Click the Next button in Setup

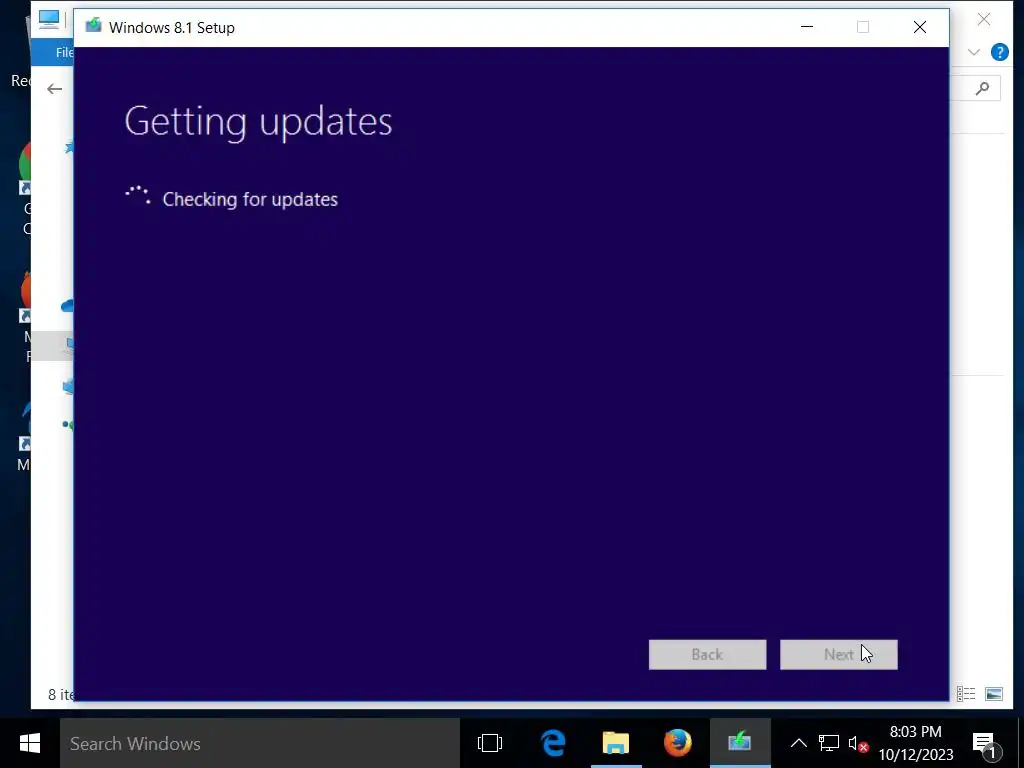tap(839, 654)
